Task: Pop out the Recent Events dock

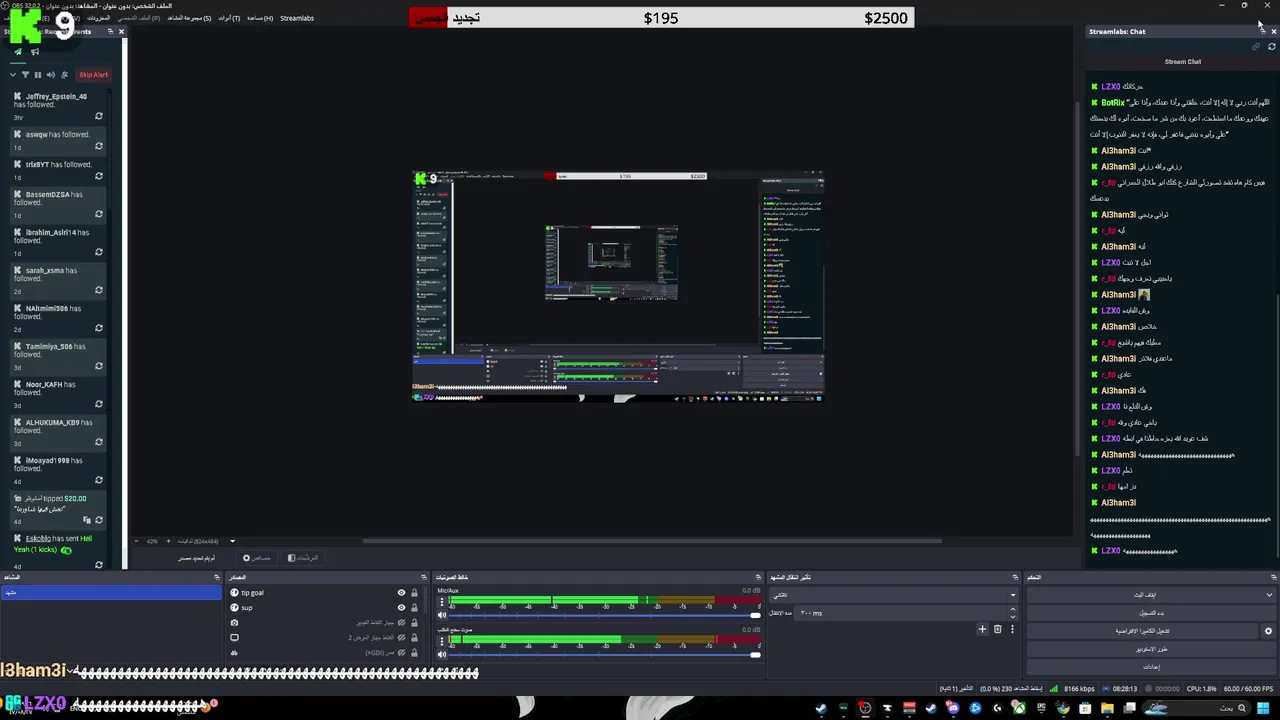Action: click(x=110, y=31)
